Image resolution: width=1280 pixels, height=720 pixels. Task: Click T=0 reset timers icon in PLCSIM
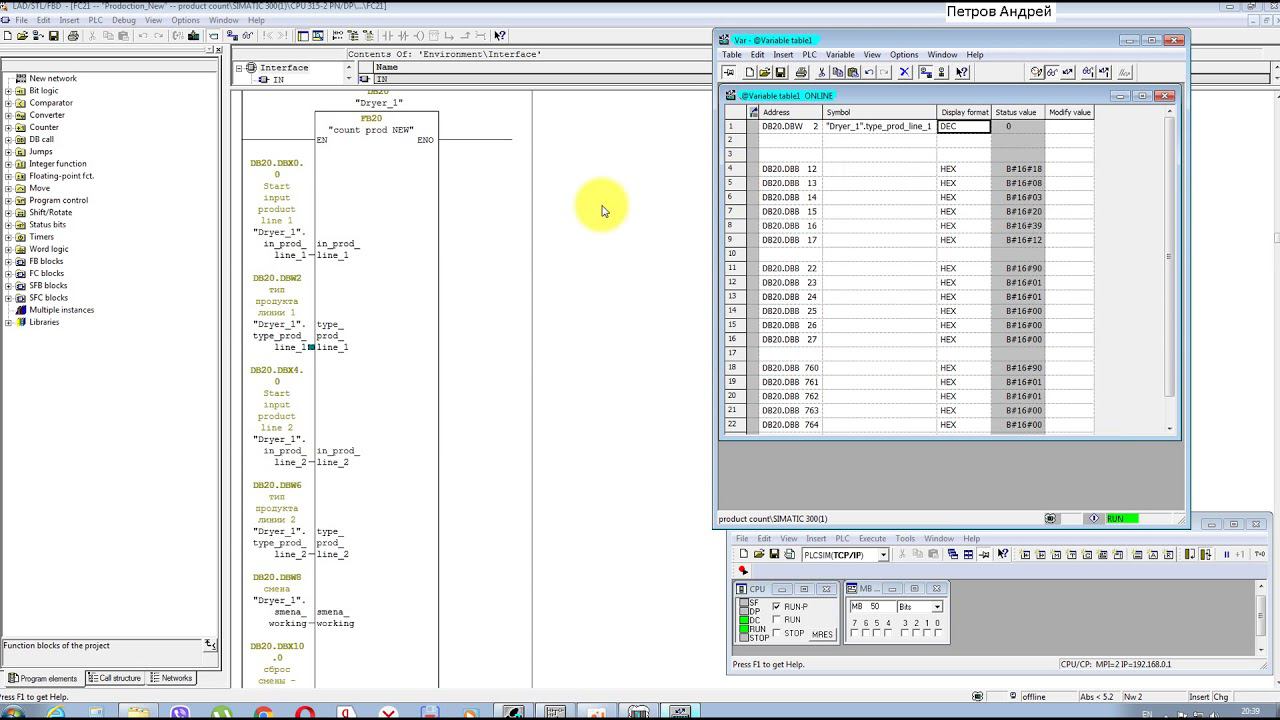1259,554
